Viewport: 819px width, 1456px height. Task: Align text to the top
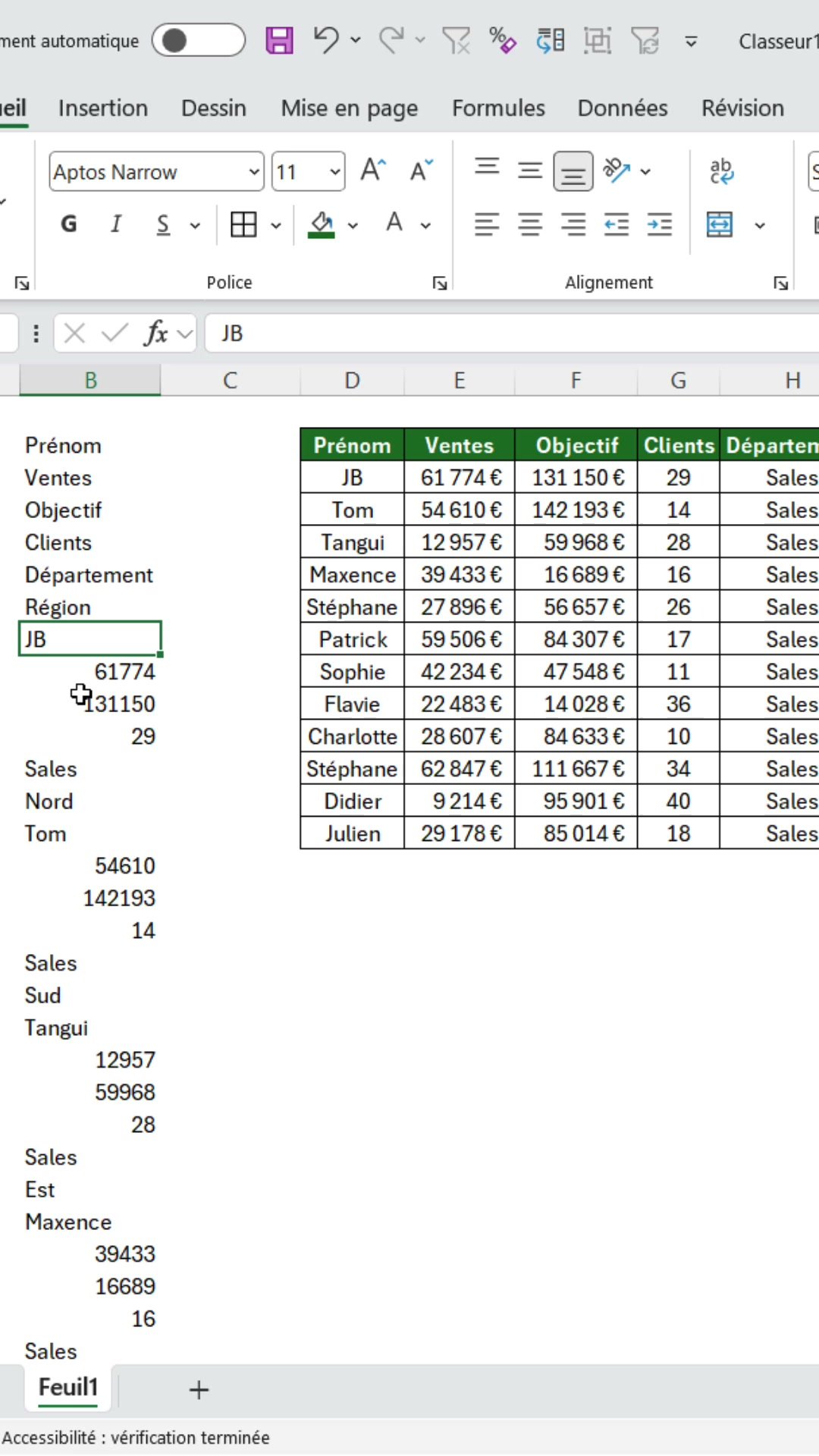487,168
